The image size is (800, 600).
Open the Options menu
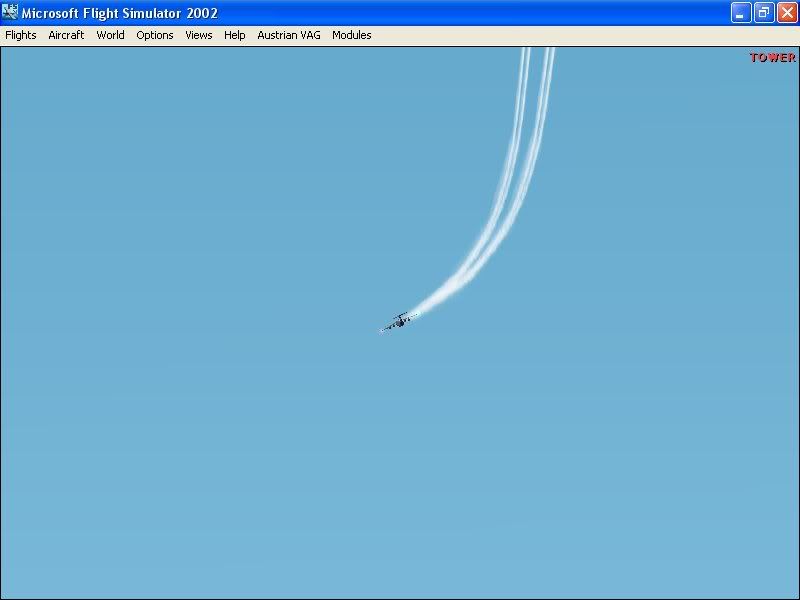tap(154, 35)
